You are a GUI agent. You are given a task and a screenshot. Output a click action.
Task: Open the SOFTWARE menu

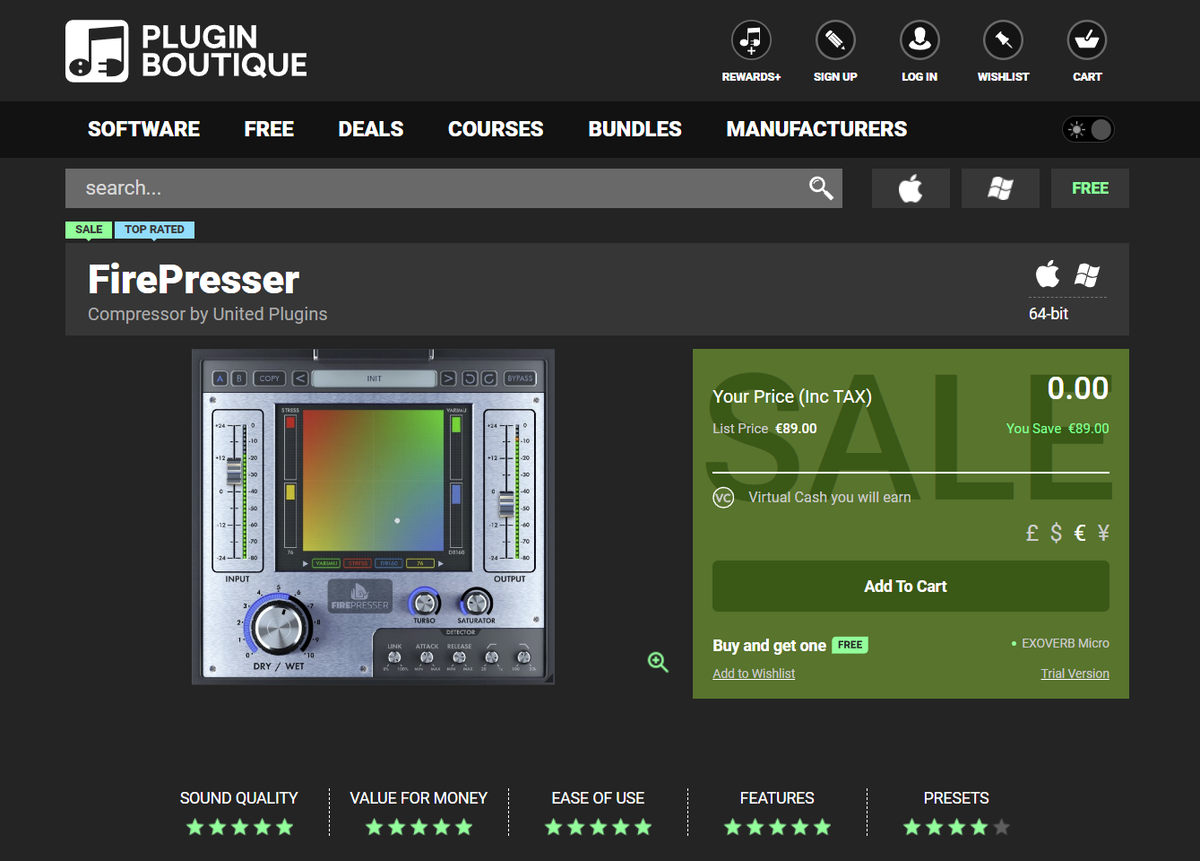point(144,129)
